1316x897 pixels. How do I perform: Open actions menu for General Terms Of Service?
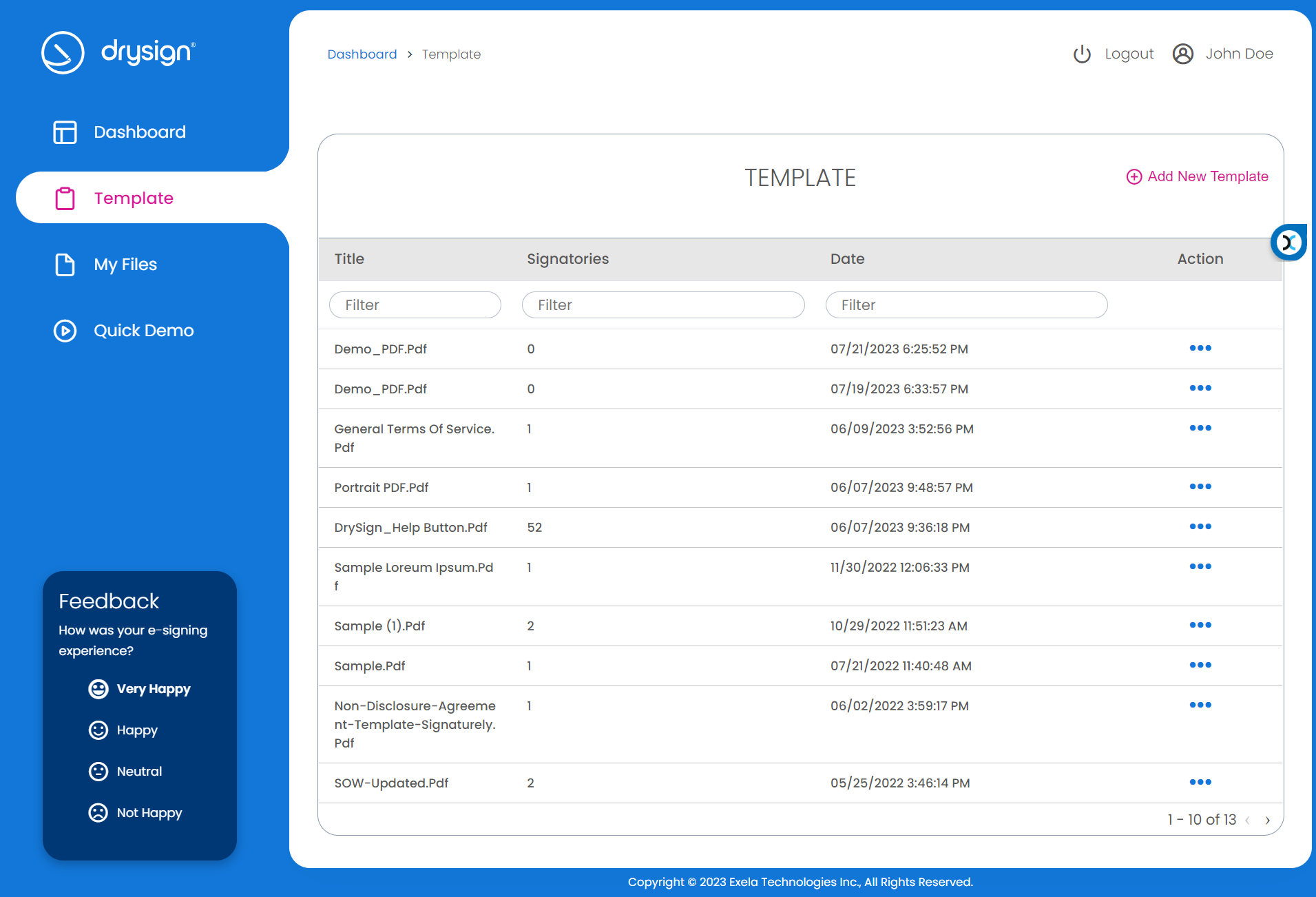(x=1200, y=428)
